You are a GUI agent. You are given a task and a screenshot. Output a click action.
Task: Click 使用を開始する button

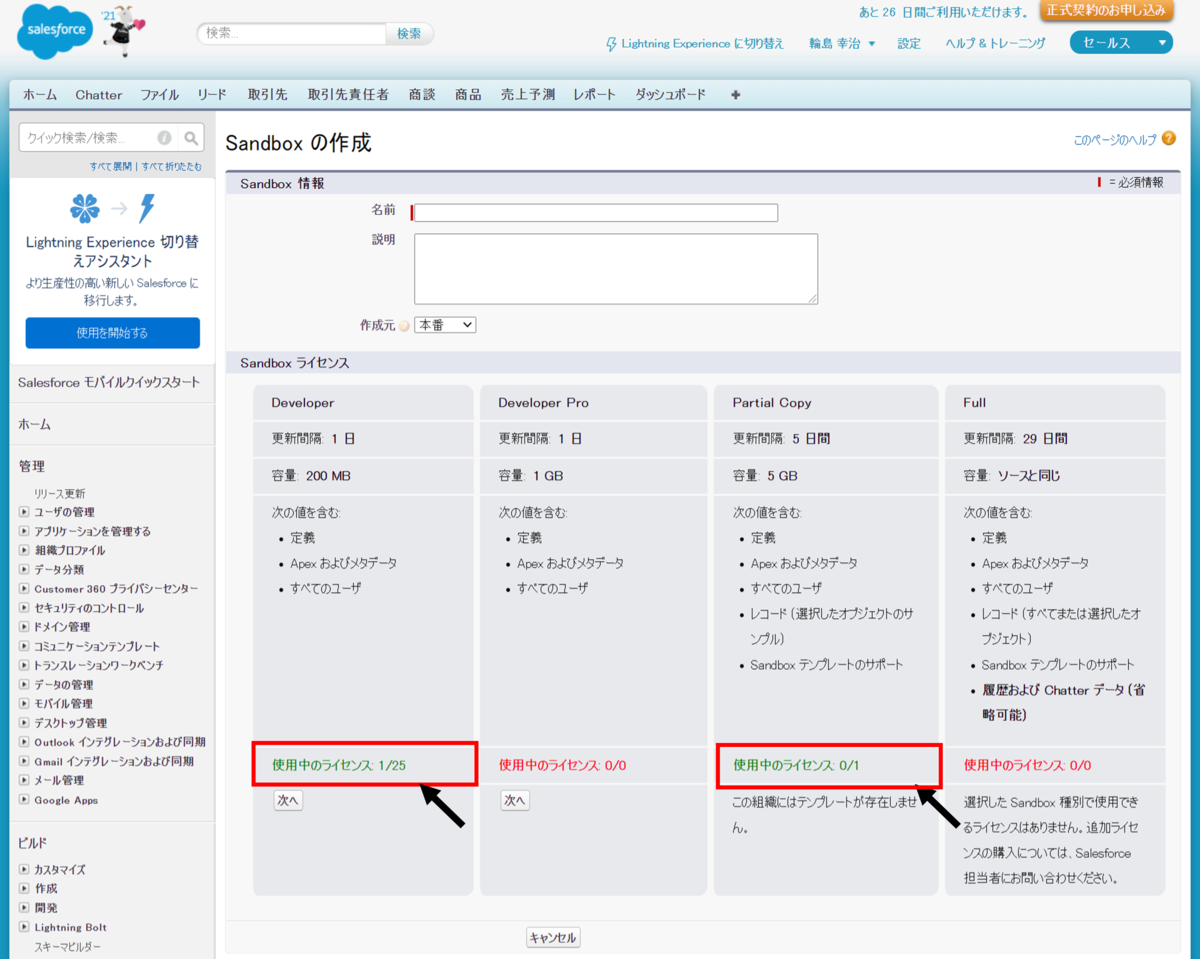(x=112, y=333)
